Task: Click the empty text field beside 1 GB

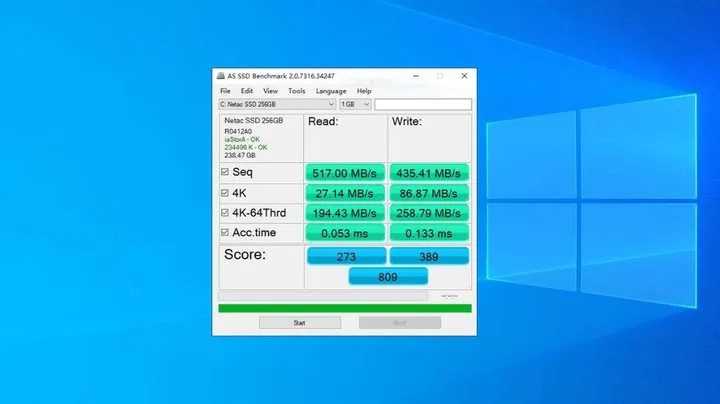Action: point(422,104)
